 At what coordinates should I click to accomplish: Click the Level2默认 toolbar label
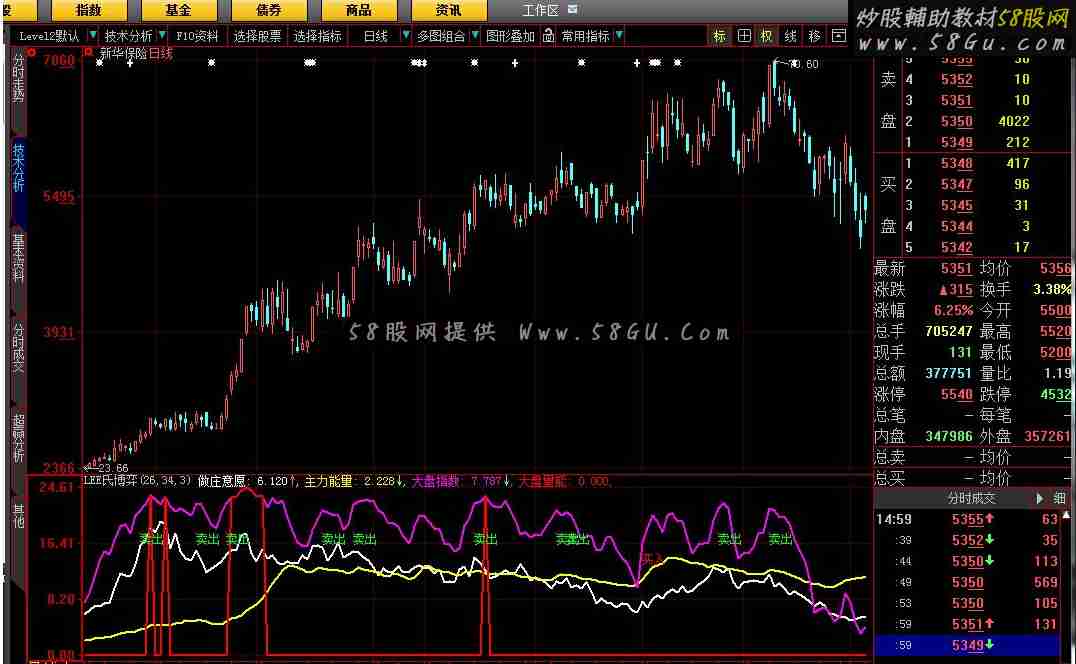coord(49,36)
